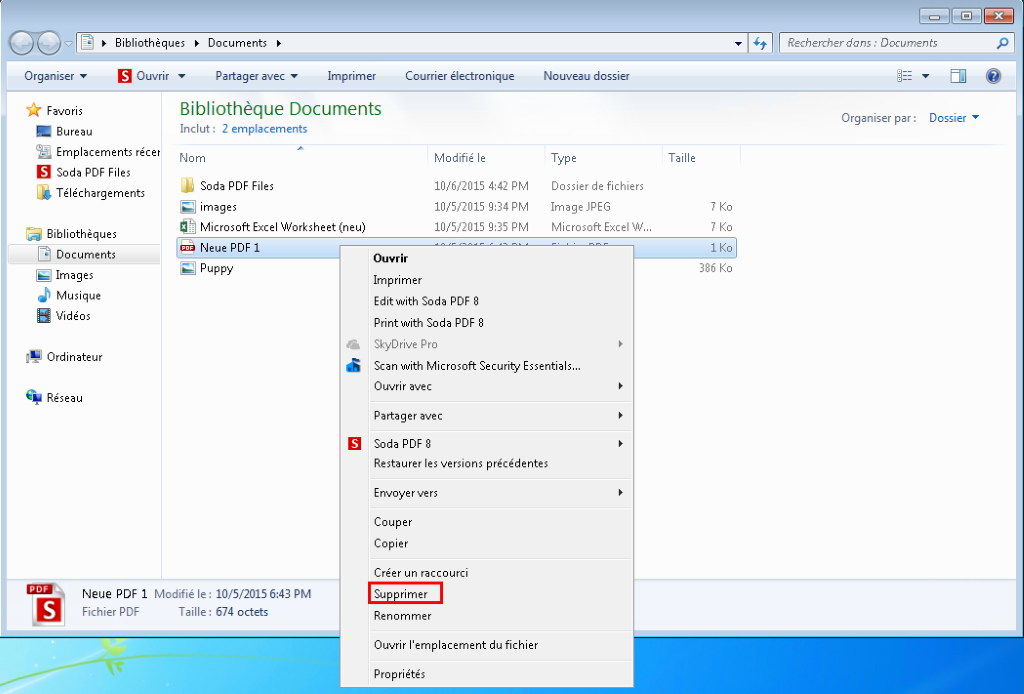The height and width of the screenshot is (694, 1024).
Task: Choose Supprimer in the context menu
Action: [400, 594]
